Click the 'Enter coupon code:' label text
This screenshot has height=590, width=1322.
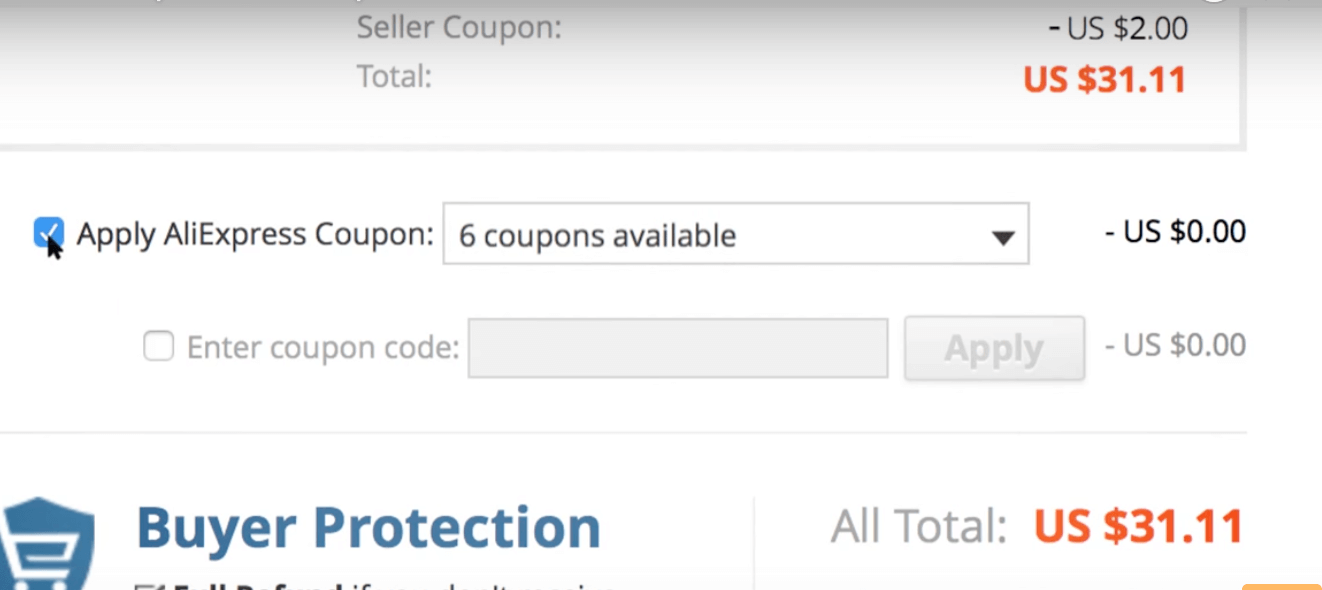[323, 348]
